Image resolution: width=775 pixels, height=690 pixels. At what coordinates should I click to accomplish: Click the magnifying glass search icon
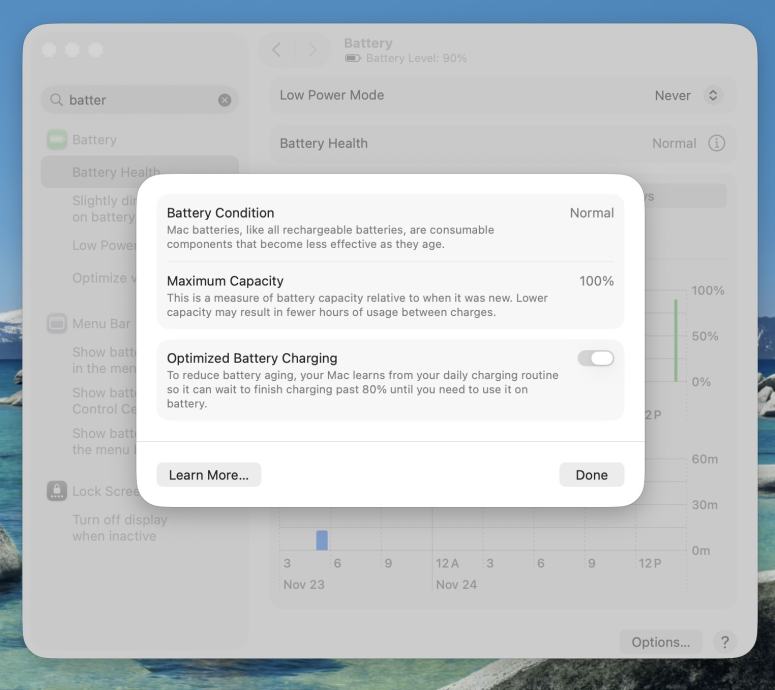click(x=56, y=100)
